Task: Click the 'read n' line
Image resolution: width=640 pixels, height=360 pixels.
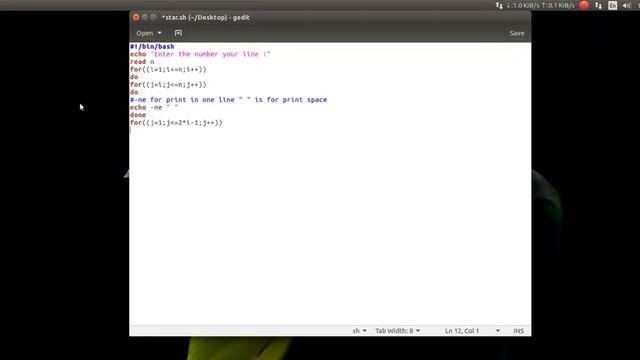Action: (142, 62)
